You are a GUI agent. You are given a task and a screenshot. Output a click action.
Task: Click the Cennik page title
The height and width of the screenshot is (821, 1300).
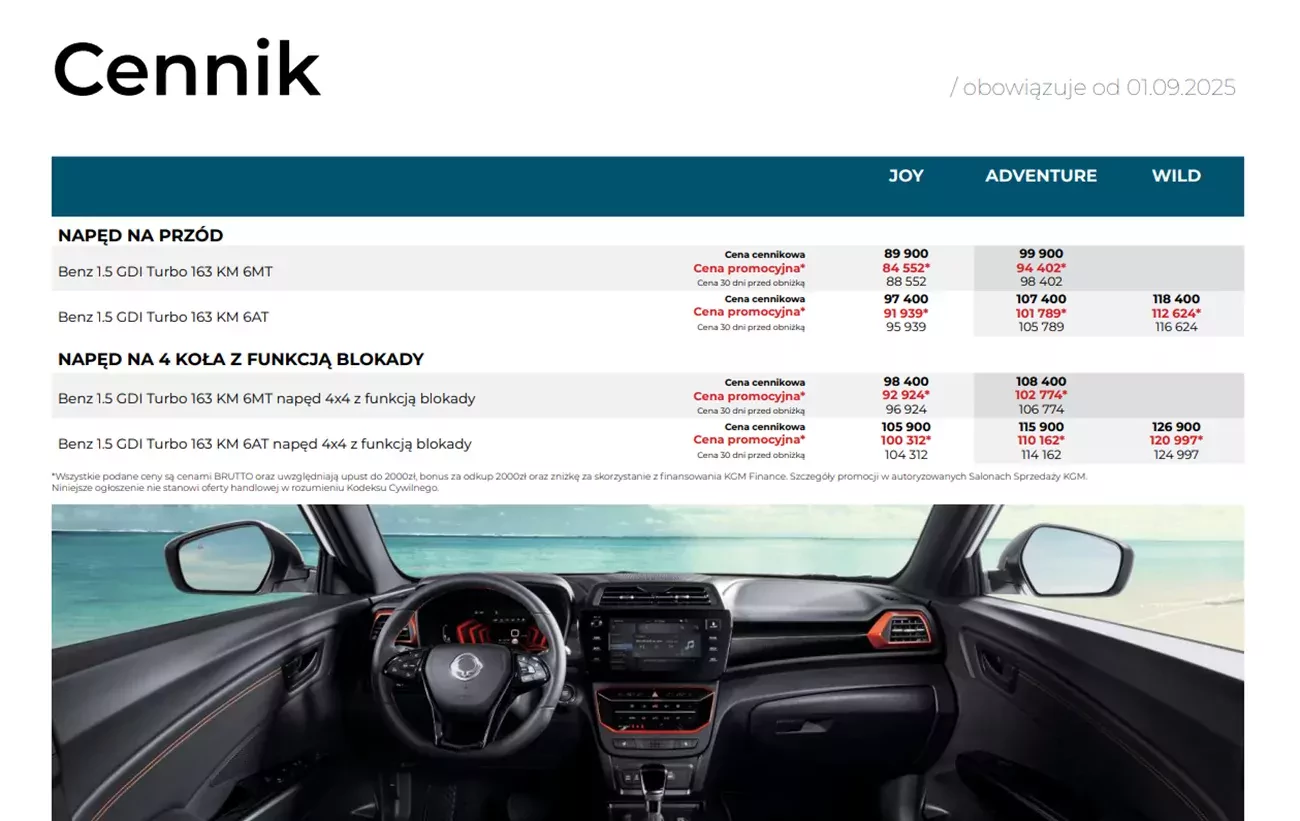pyautogui.click(x=187, y=70)
